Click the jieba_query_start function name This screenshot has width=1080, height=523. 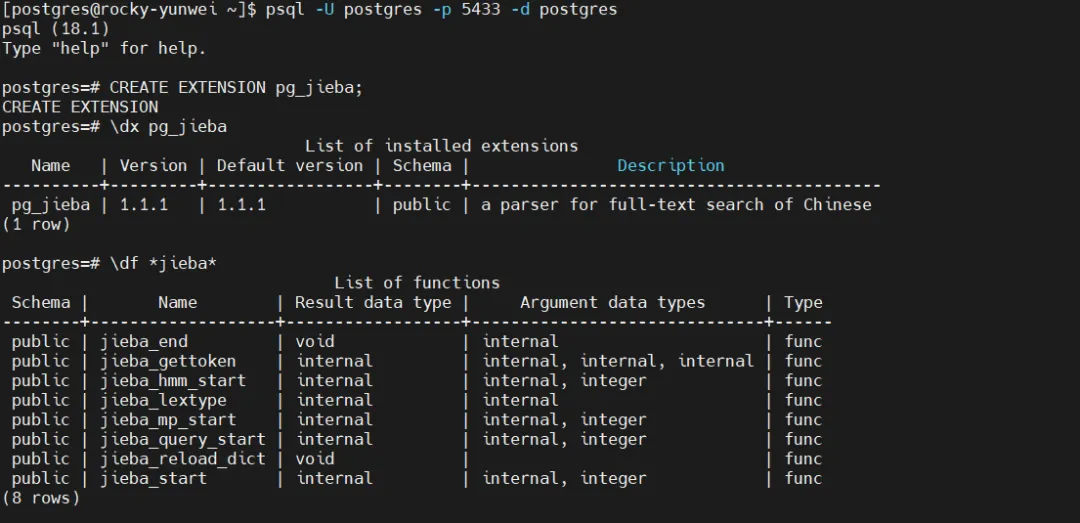pyautogui.click(x=183, y=439)
